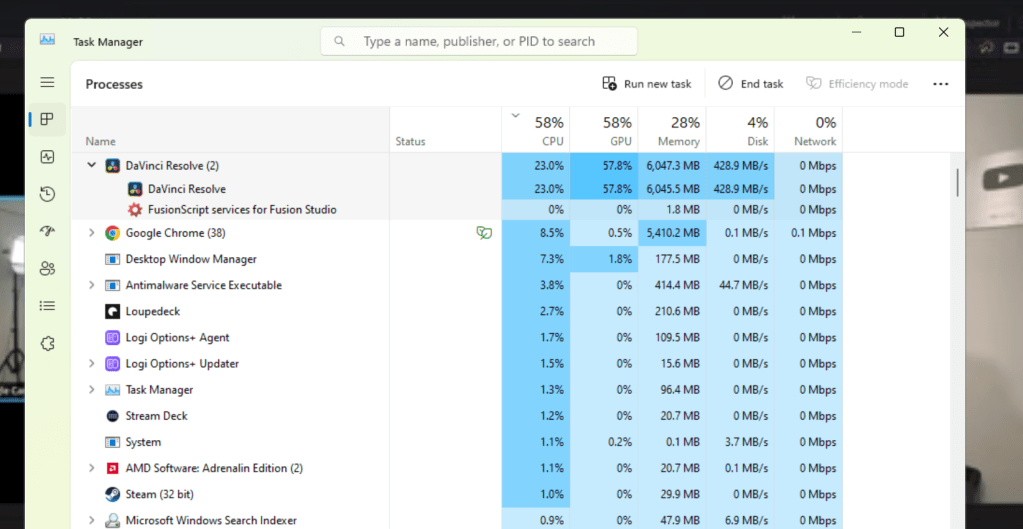Open the Services page puzzle icon
The image size is (1023, 529).
[47, 344]
